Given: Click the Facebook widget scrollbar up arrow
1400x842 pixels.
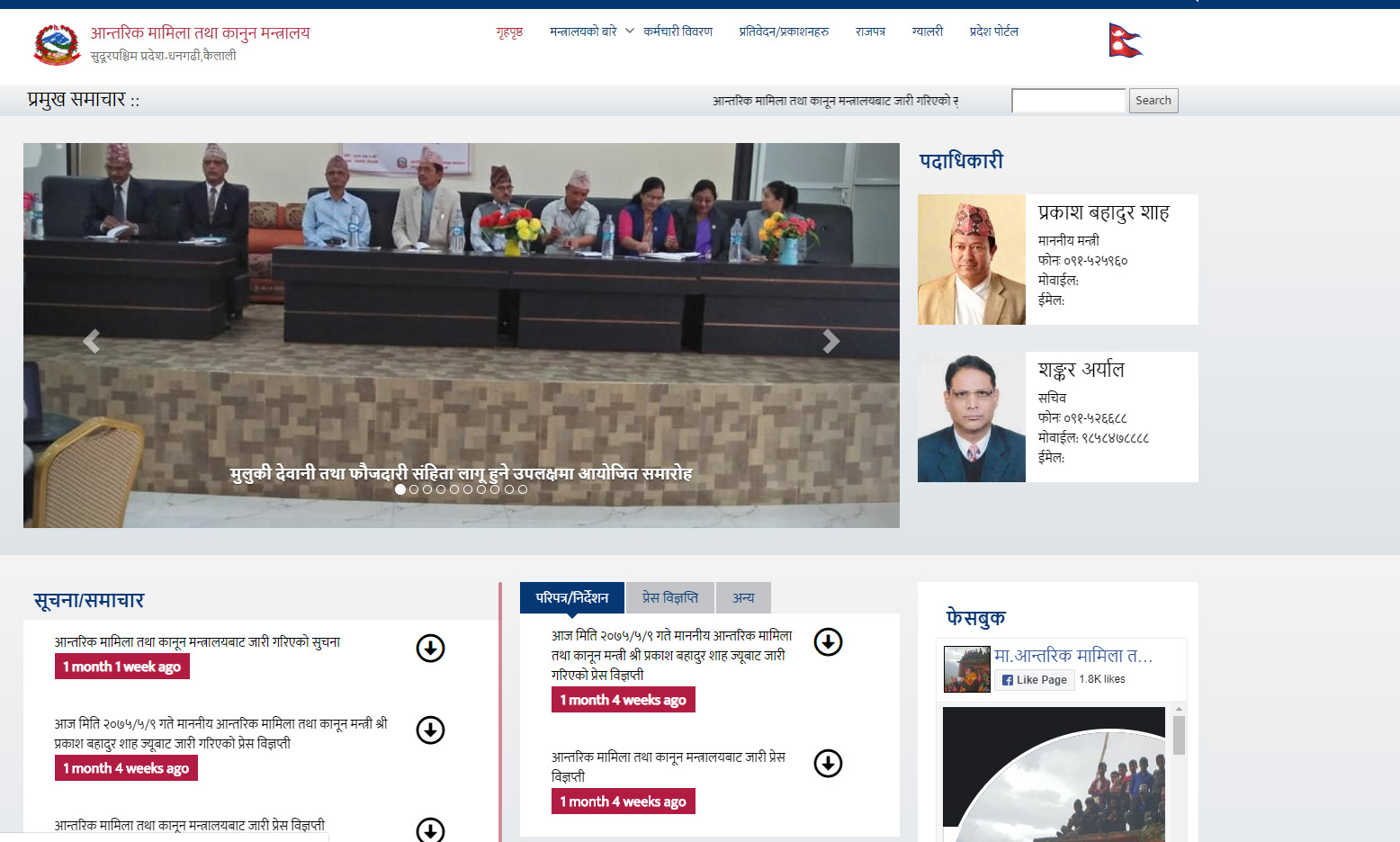Looking at the screenshot, I should pos(1179,710).
